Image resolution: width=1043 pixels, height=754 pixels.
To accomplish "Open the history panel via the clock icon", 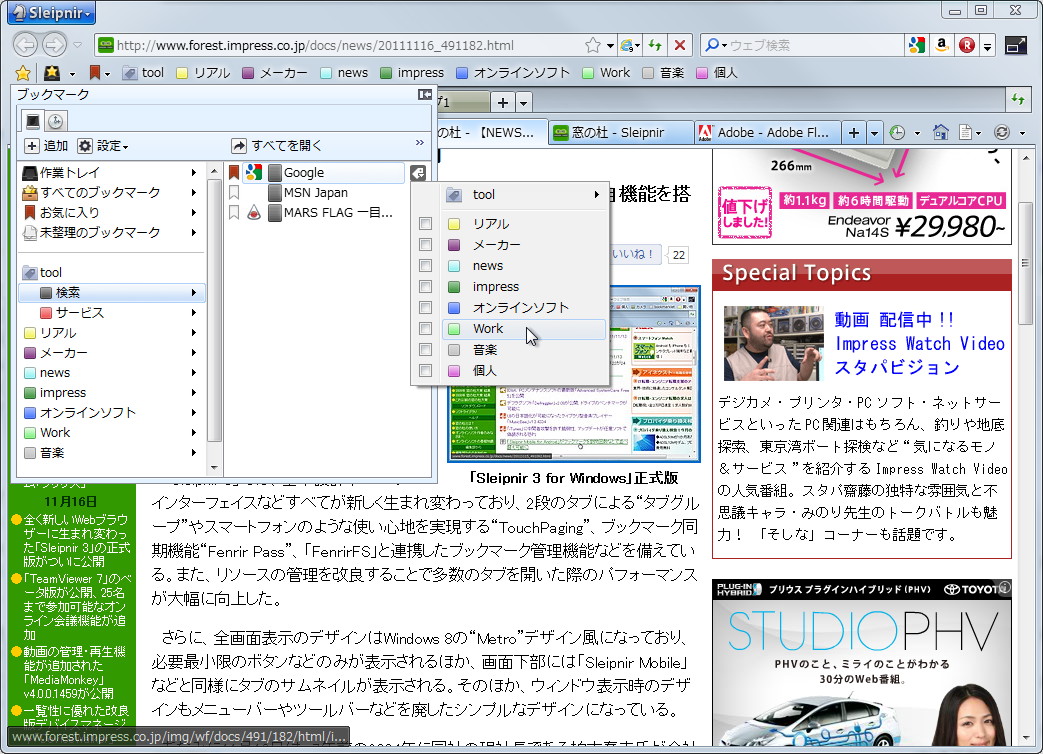I will (x=898, y=133).
